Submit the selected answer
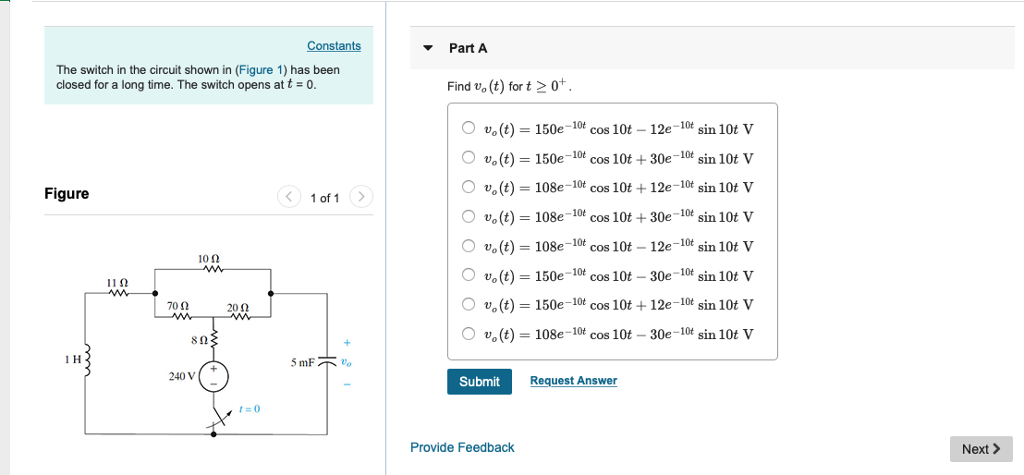The width and height of the screenshot is (1024, 475). 479,382
